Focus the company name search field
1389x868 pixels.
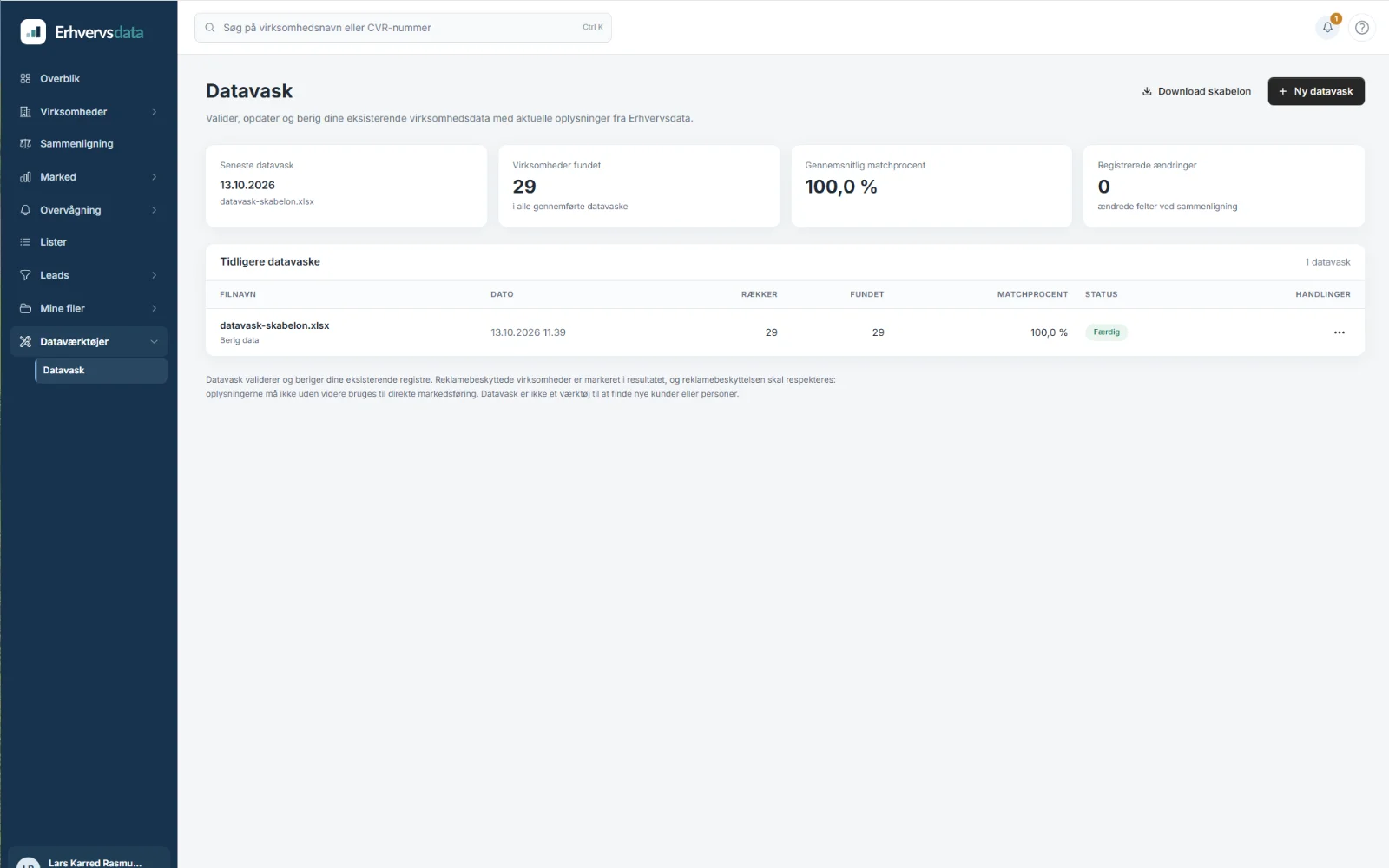click(403, 28)
